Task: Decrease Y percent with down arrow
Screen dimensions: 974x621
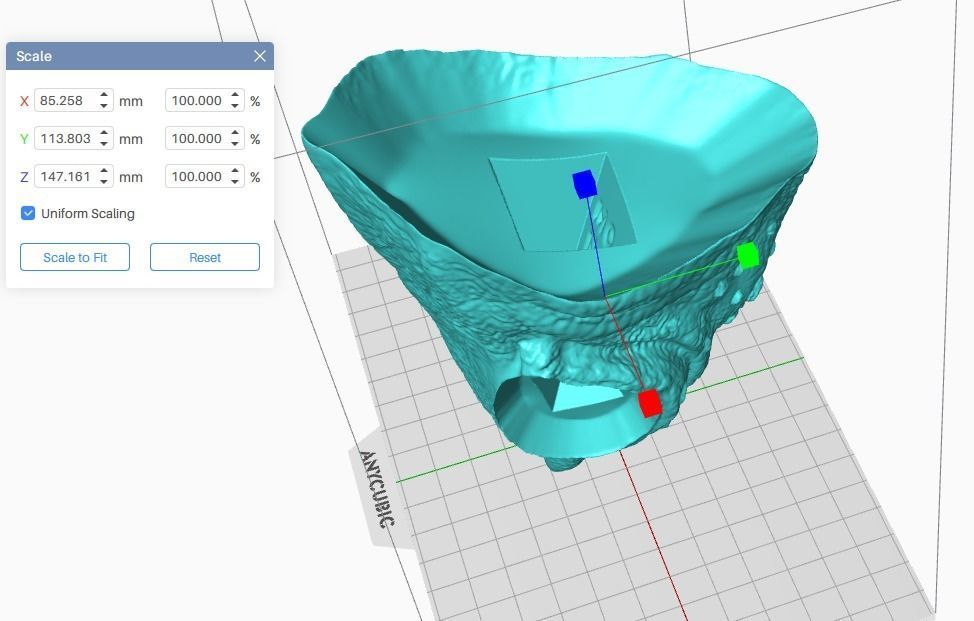Action: tap(235, 144)
